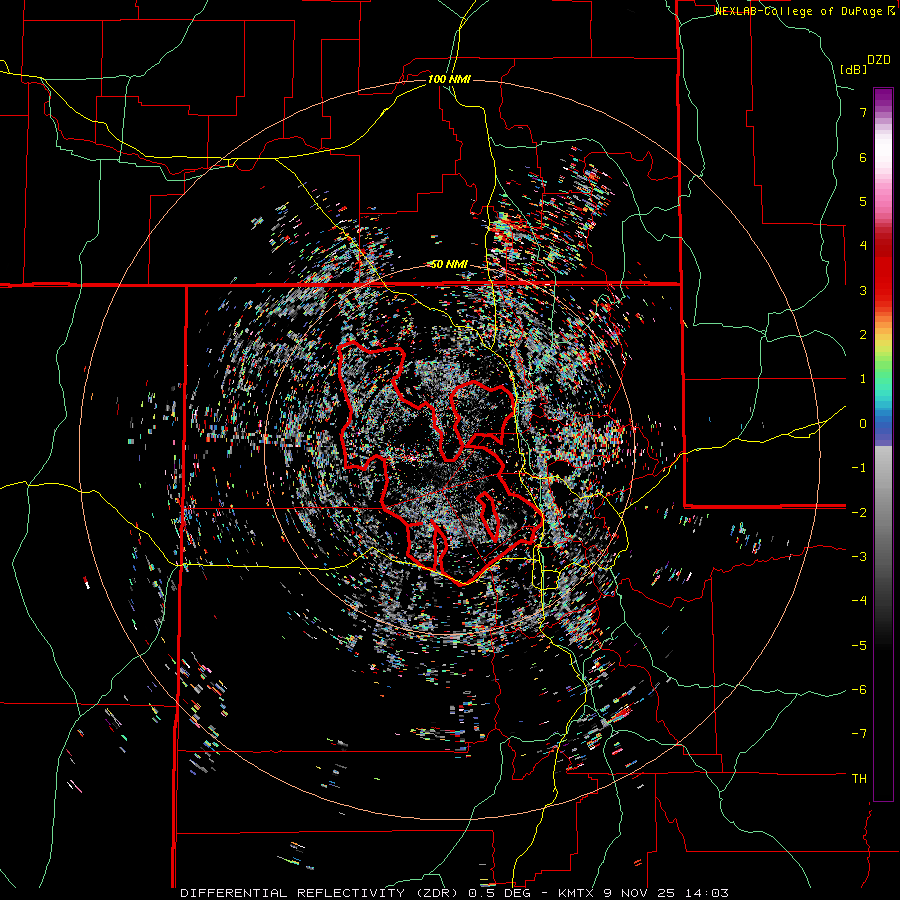
Task: Select the 0 value on color scale
Action: click(863, 424)
